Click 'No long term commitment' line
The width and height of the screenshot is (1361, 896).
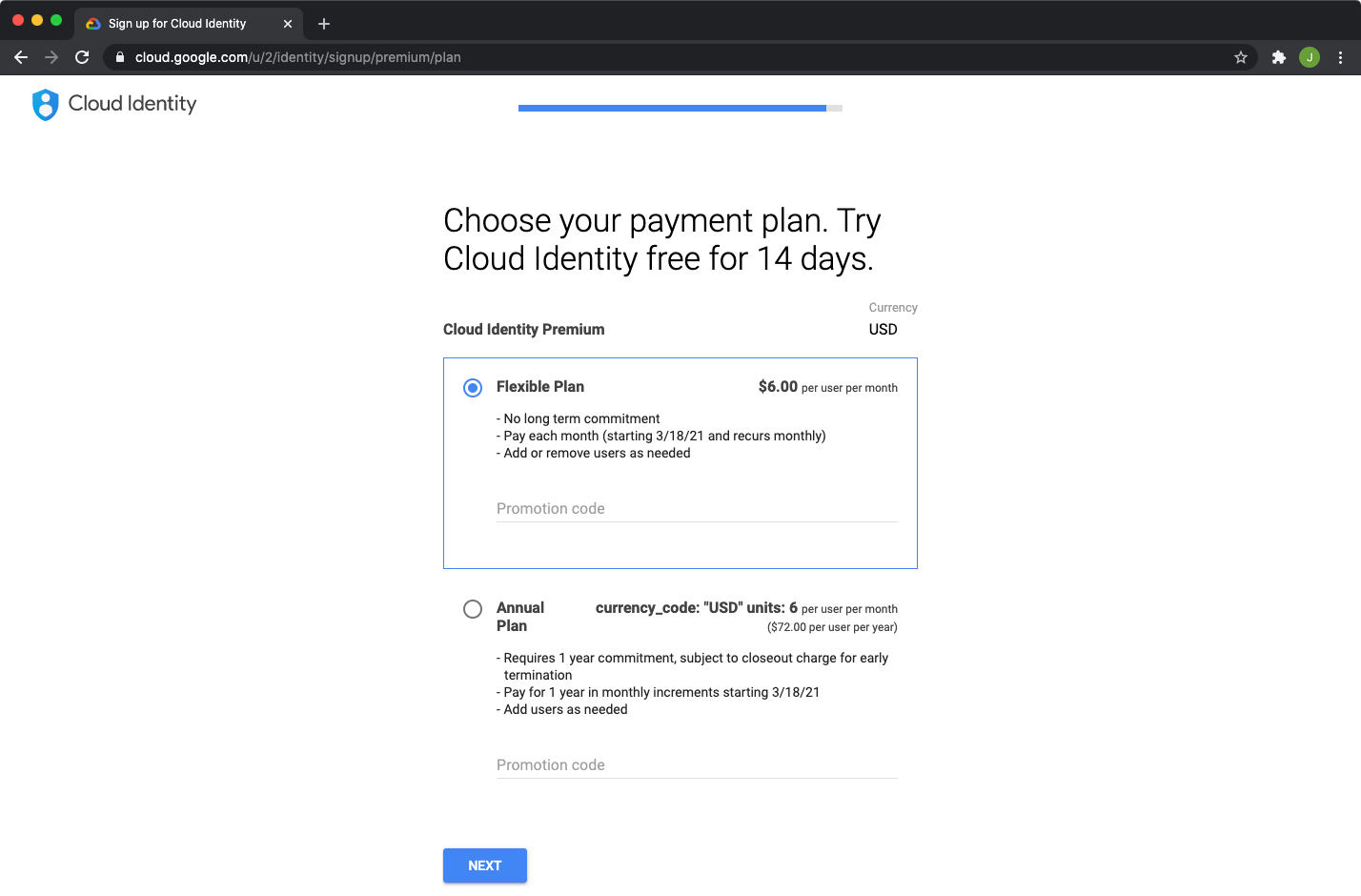pyautogui.click(x=579, y=418)
